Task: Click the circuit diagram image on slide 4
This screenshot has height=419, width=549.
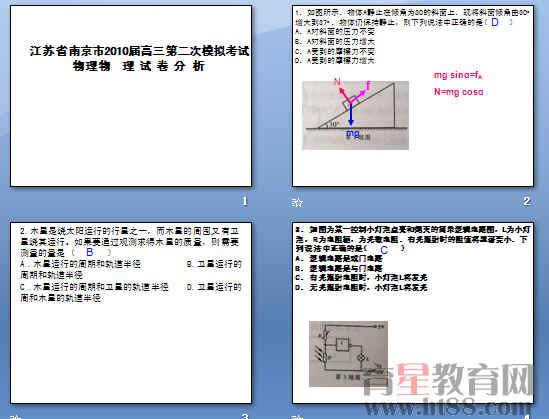Action: [x=348, y=354]
